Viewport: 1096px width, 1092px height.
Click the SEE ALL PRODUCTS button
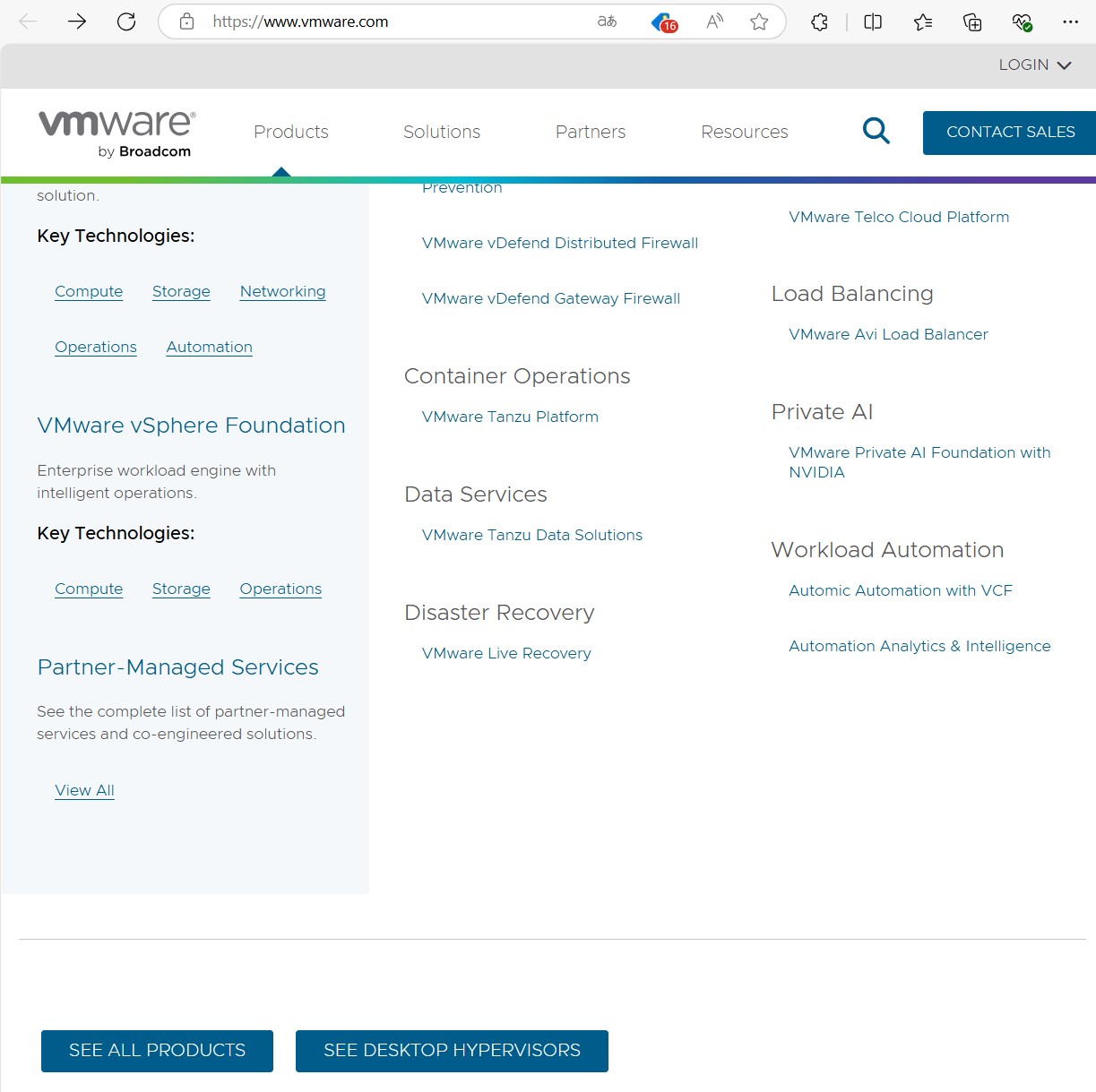point(157,1051)
